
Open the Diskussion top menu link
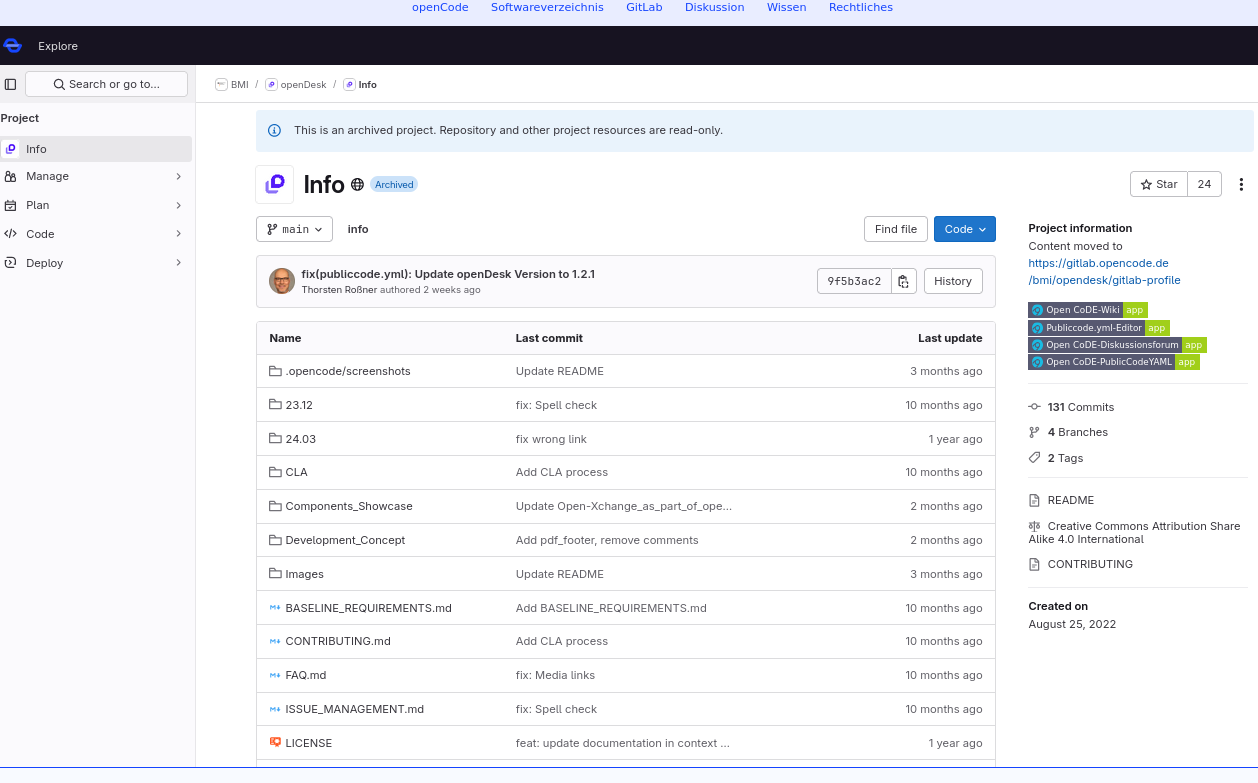[x=715, y=7]
